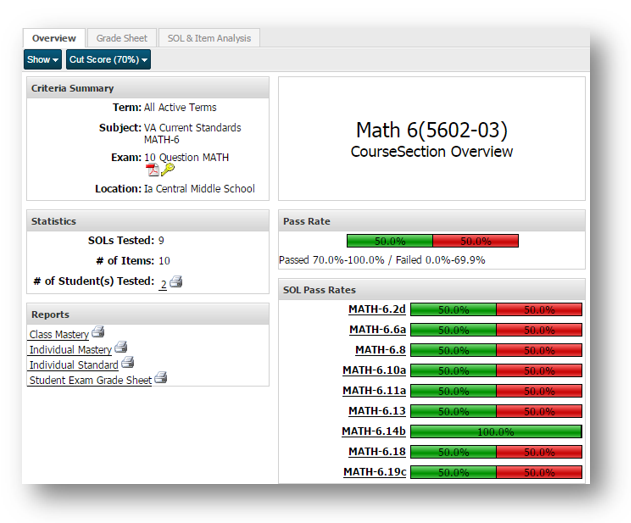This screenshot has width=631, height=523.
Task: Click the MATH-6.14b 100.0% green bar
Action: (496, 432)
